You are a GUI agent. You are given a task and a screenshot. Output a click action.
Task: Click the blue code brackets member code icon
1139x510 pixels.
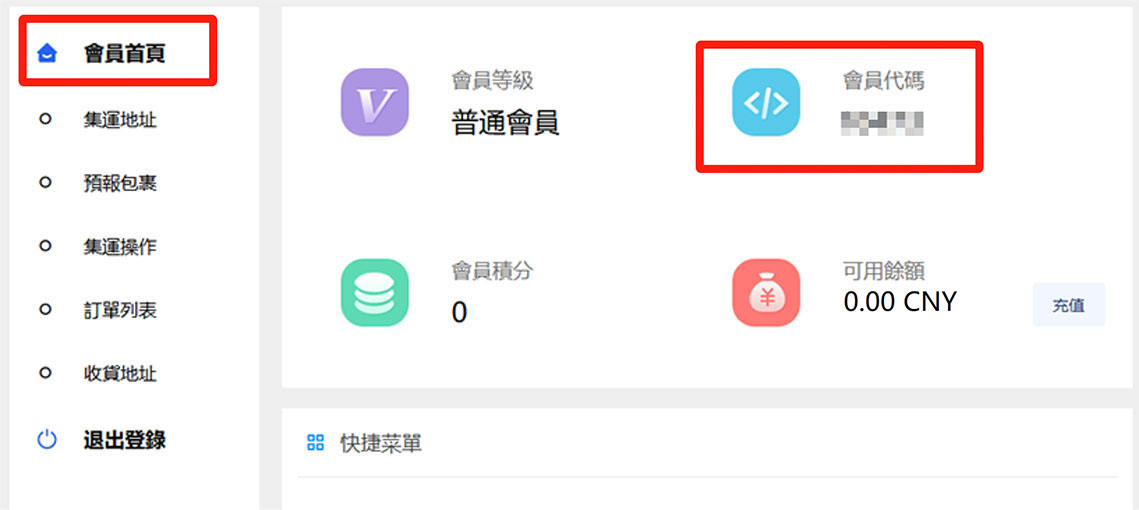pyautogui.click(x=766, y=102)
